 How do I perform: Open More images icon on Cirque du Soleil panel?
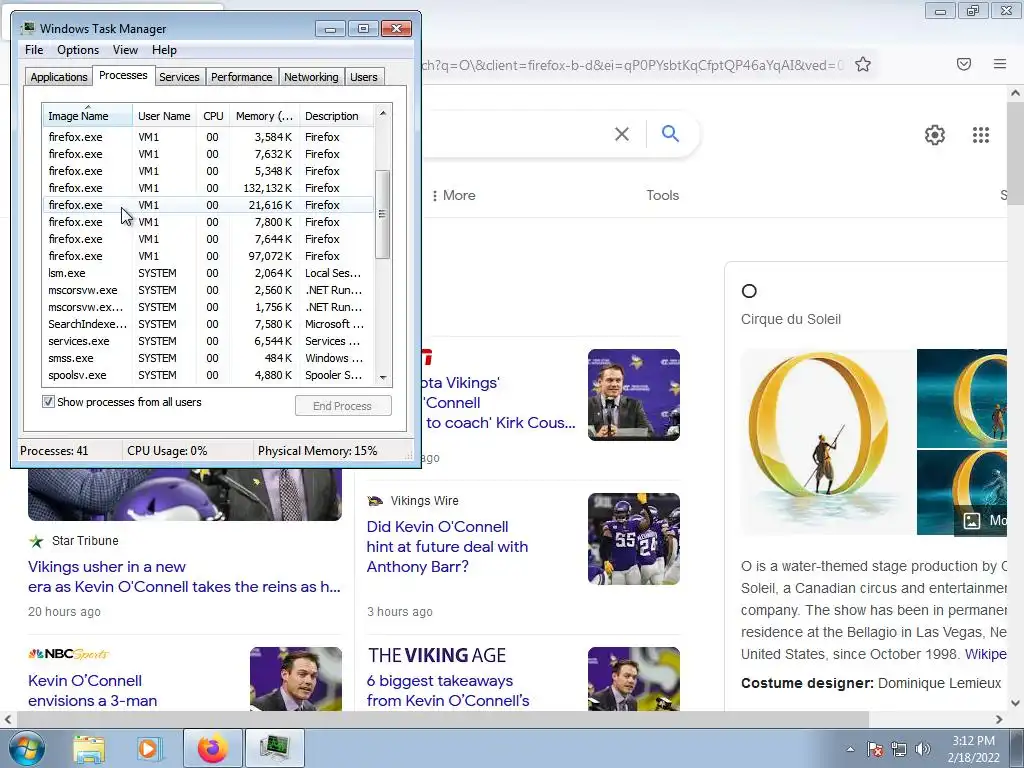point(972,520)
